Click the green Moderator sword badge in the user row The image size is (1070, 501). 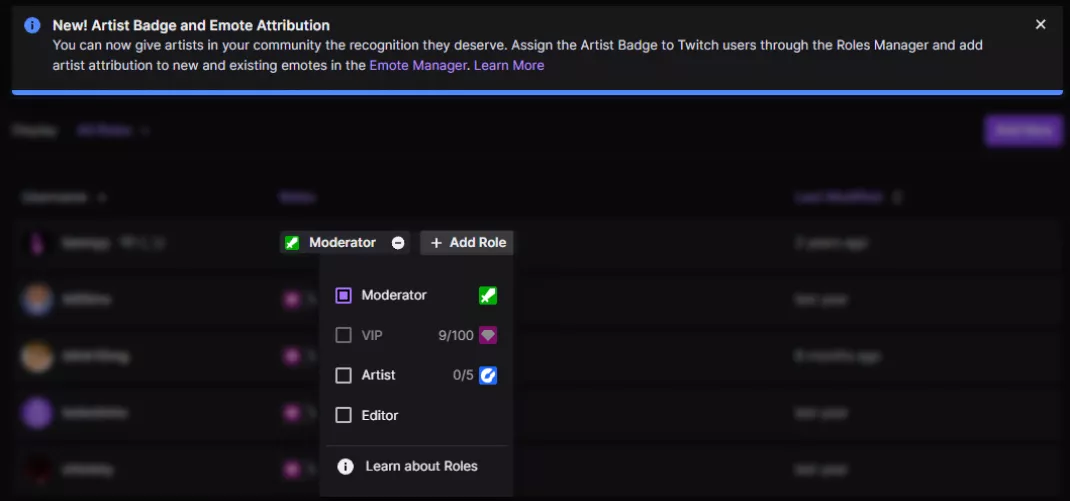pyautogui.click(x=292, y=243)
